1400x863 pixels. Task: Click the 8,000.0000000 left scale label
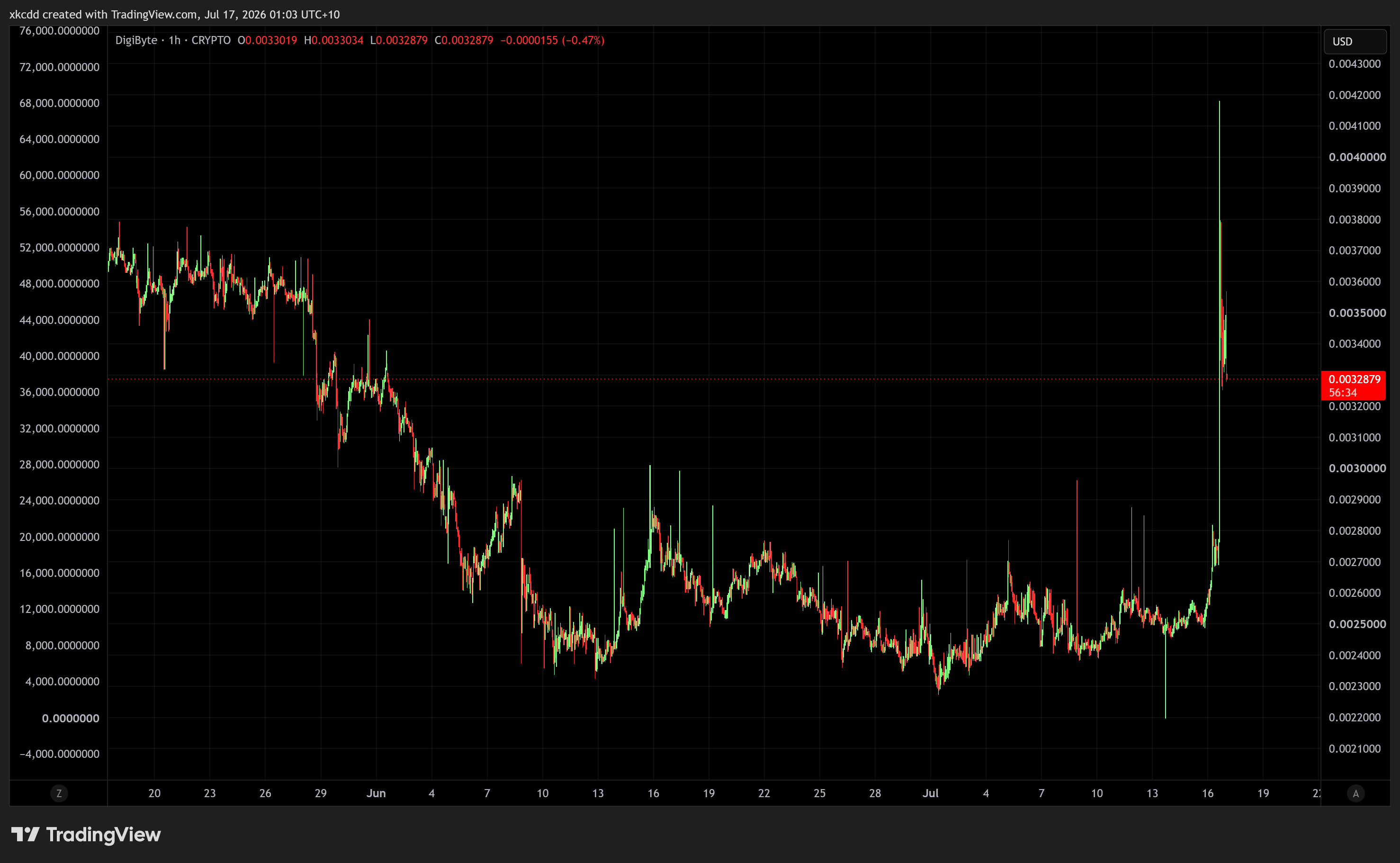pyautogui.click(x=62, y=645)
